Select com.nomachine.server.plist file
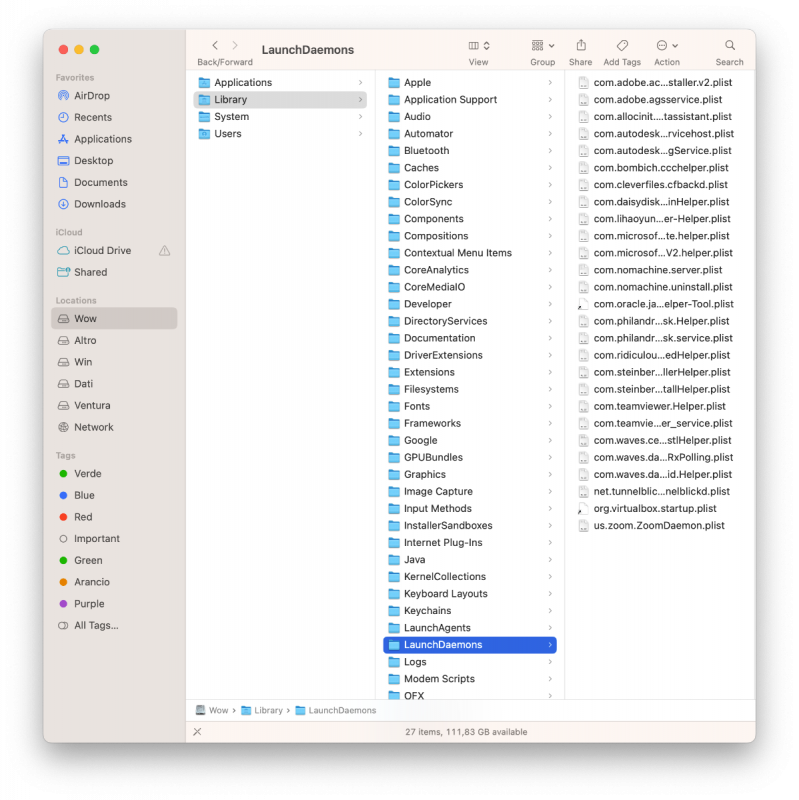799x800 pixels. 659,270
